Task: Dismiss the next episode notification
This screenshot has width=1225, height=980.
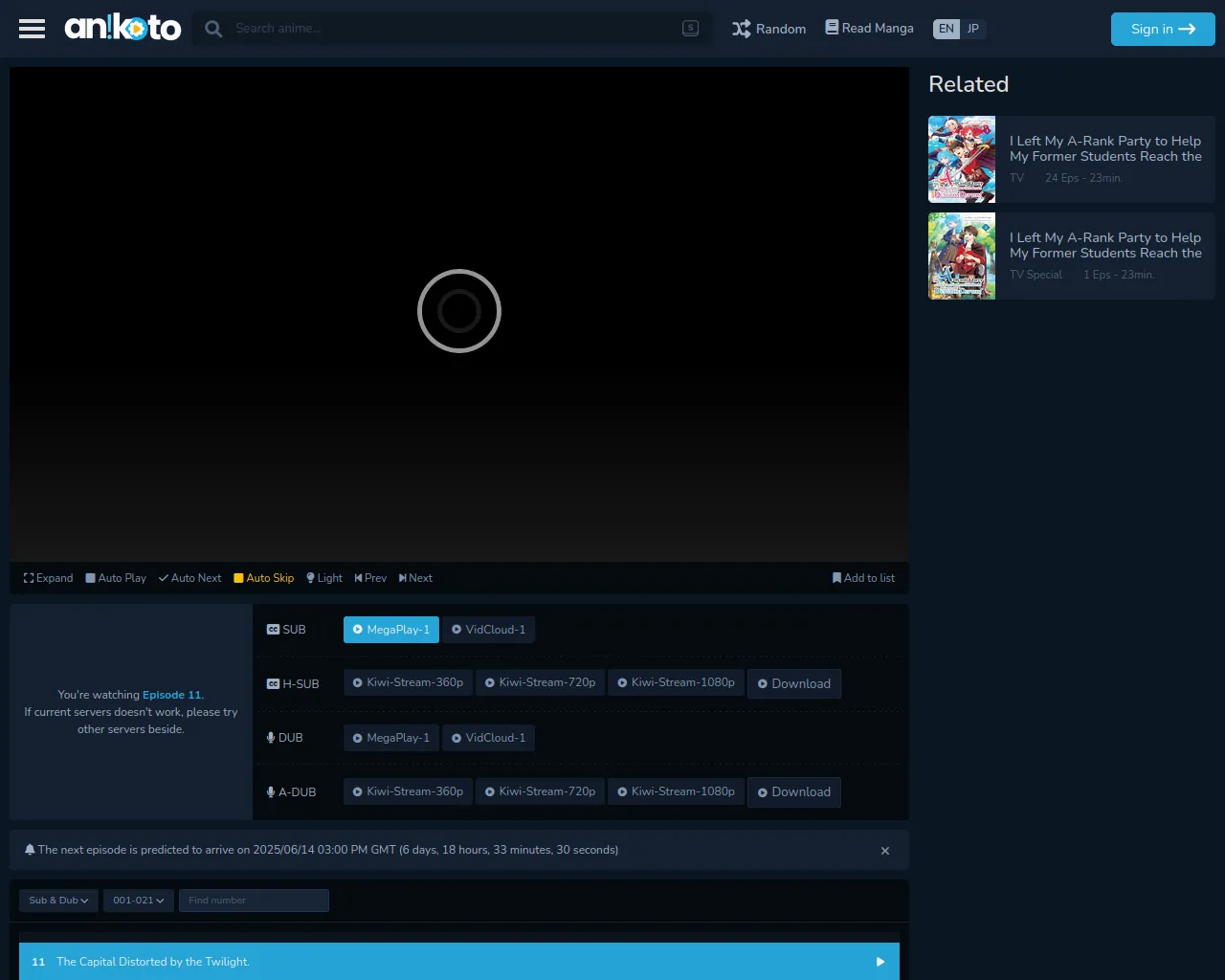Action: click(884, 851)
